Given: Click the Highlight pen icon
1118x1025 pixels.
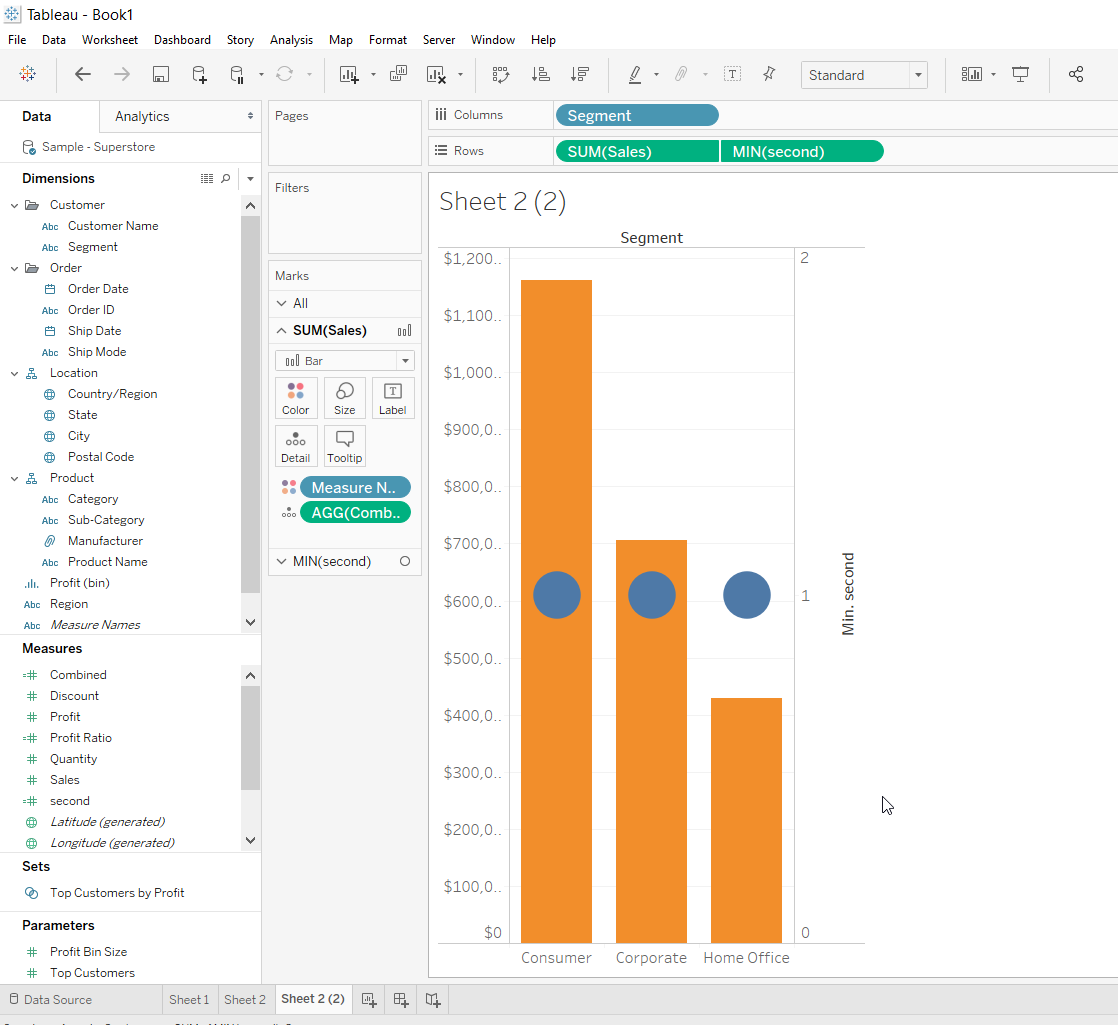Looking at the screenshot, I should point(635,74).
